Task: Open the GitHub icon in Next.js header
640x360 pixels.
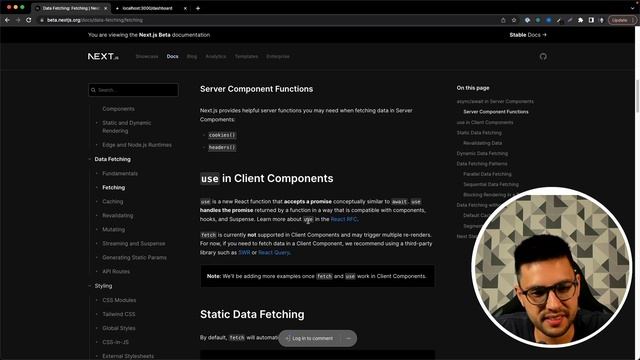Action: tap(543, 56)
